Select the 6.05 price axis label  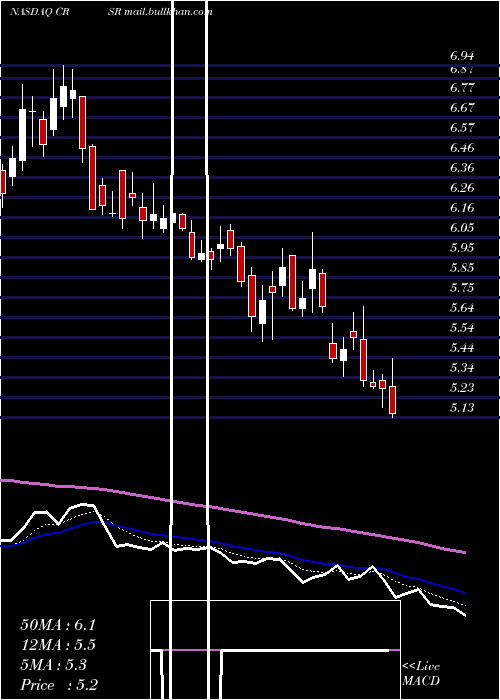coord(462,228)
